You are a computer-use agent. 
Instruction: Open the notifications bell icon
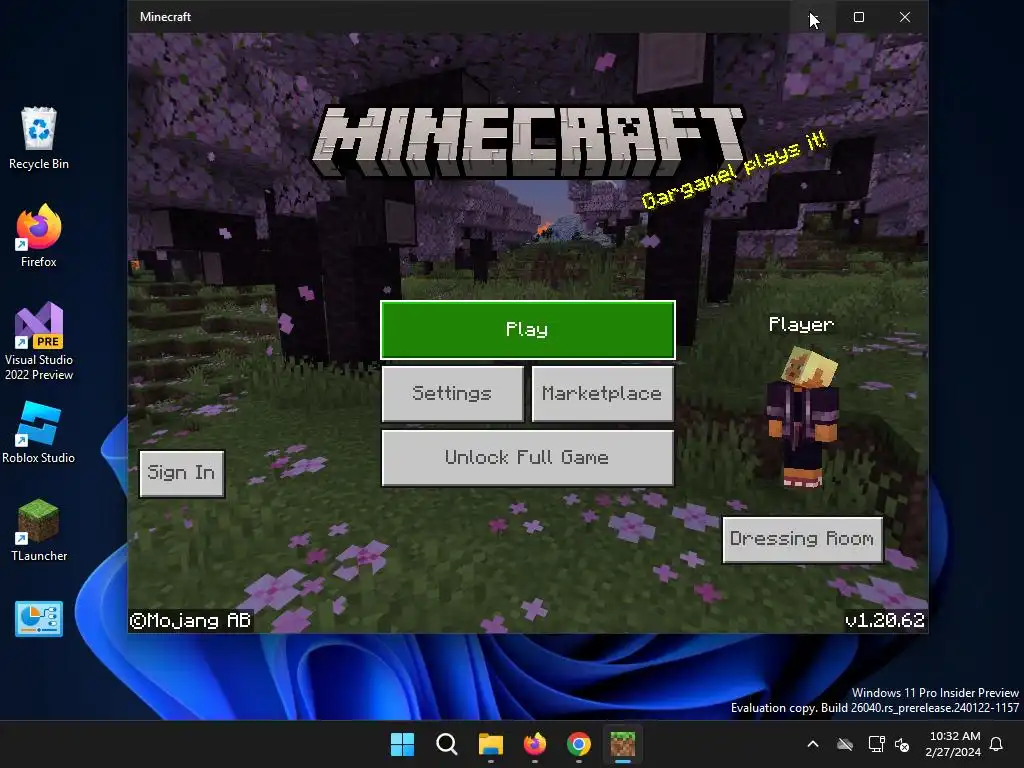click(997, 744)
